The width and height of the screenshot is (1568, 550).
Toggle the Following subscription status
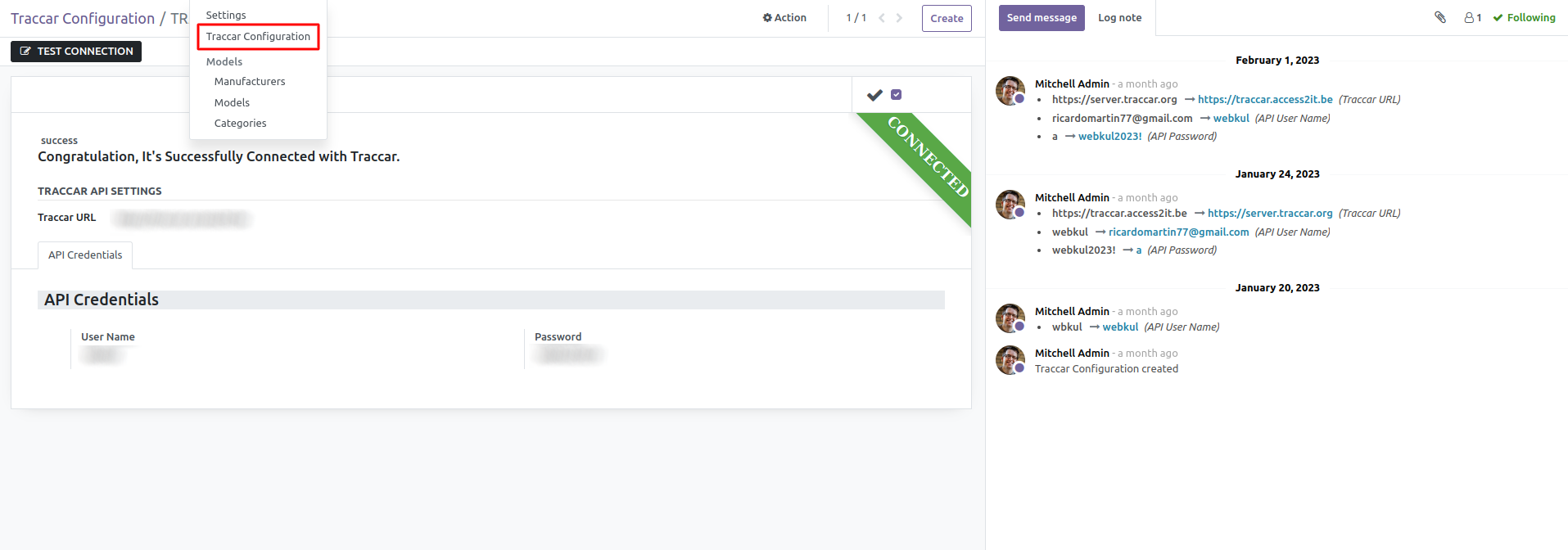1524,17
